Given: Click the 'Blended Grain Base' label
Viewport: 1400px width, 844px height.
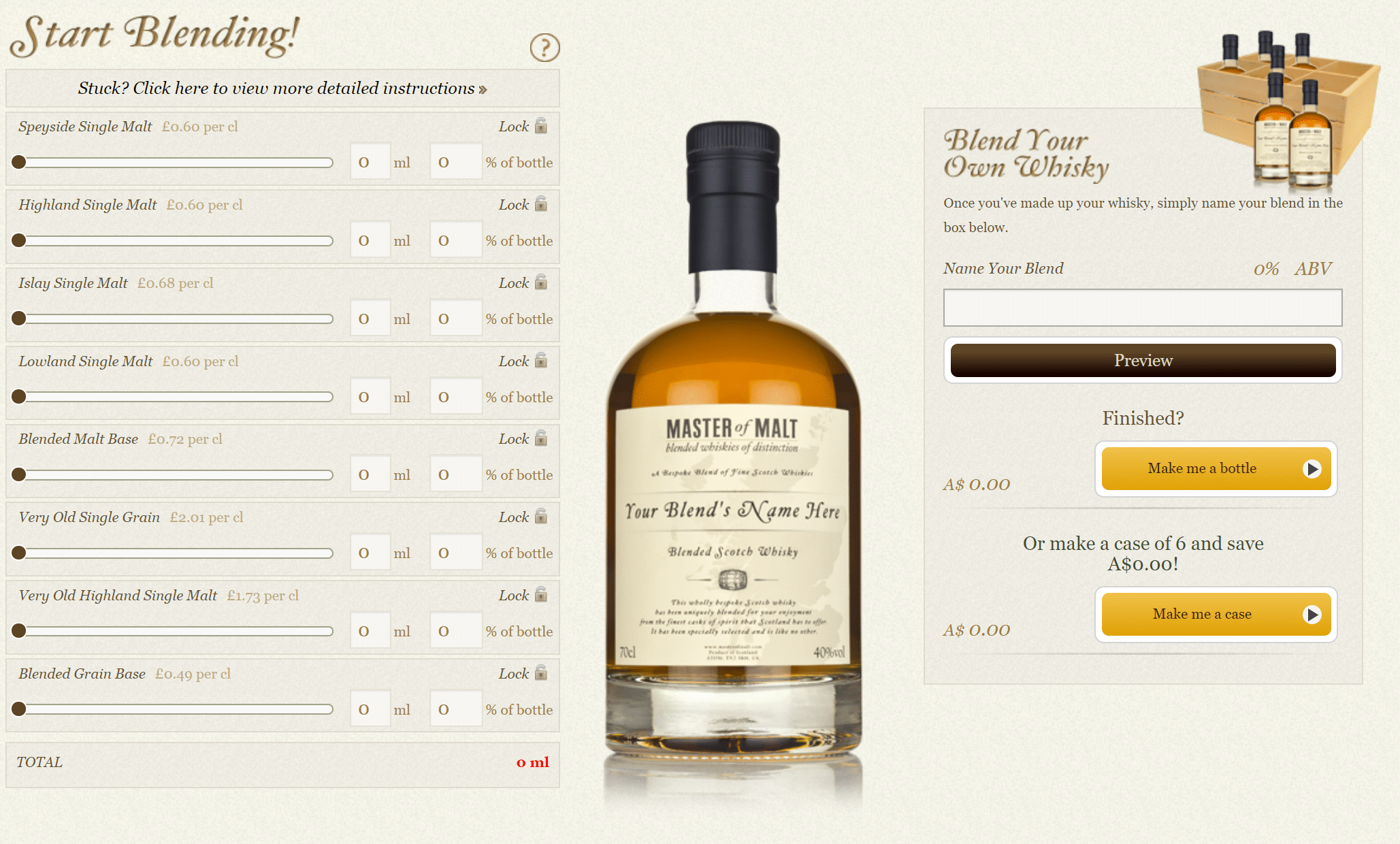Looking at the screenshot, I should 82,674.
